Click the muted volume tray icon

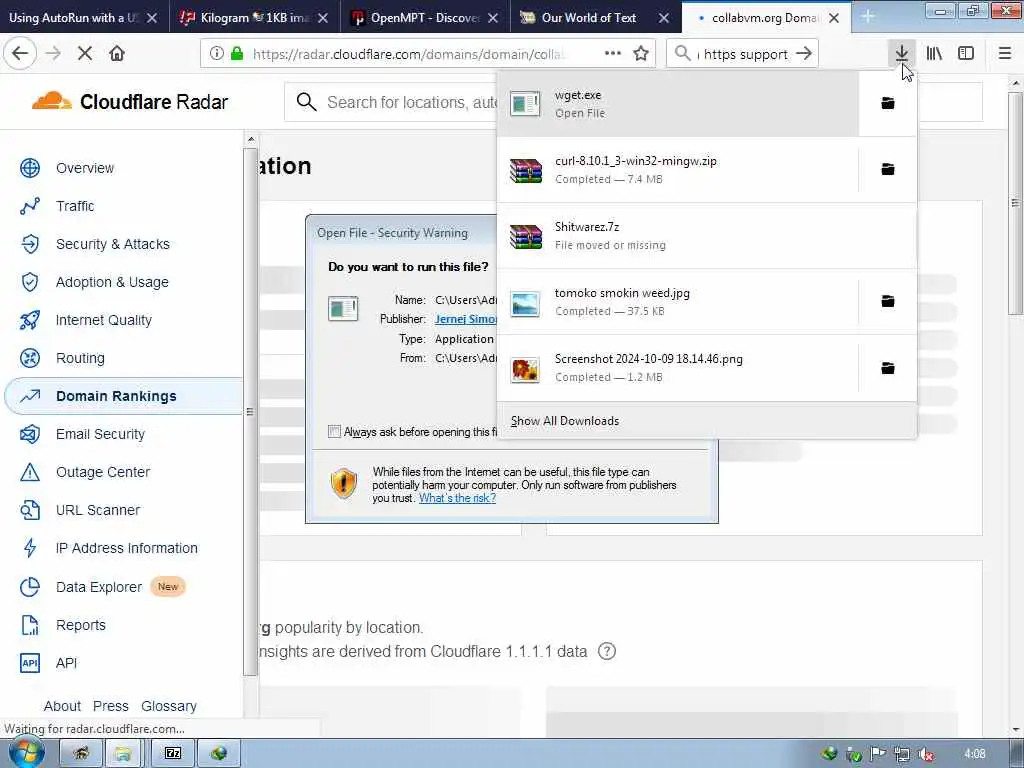pyautogui.click(x=926, y=754)
